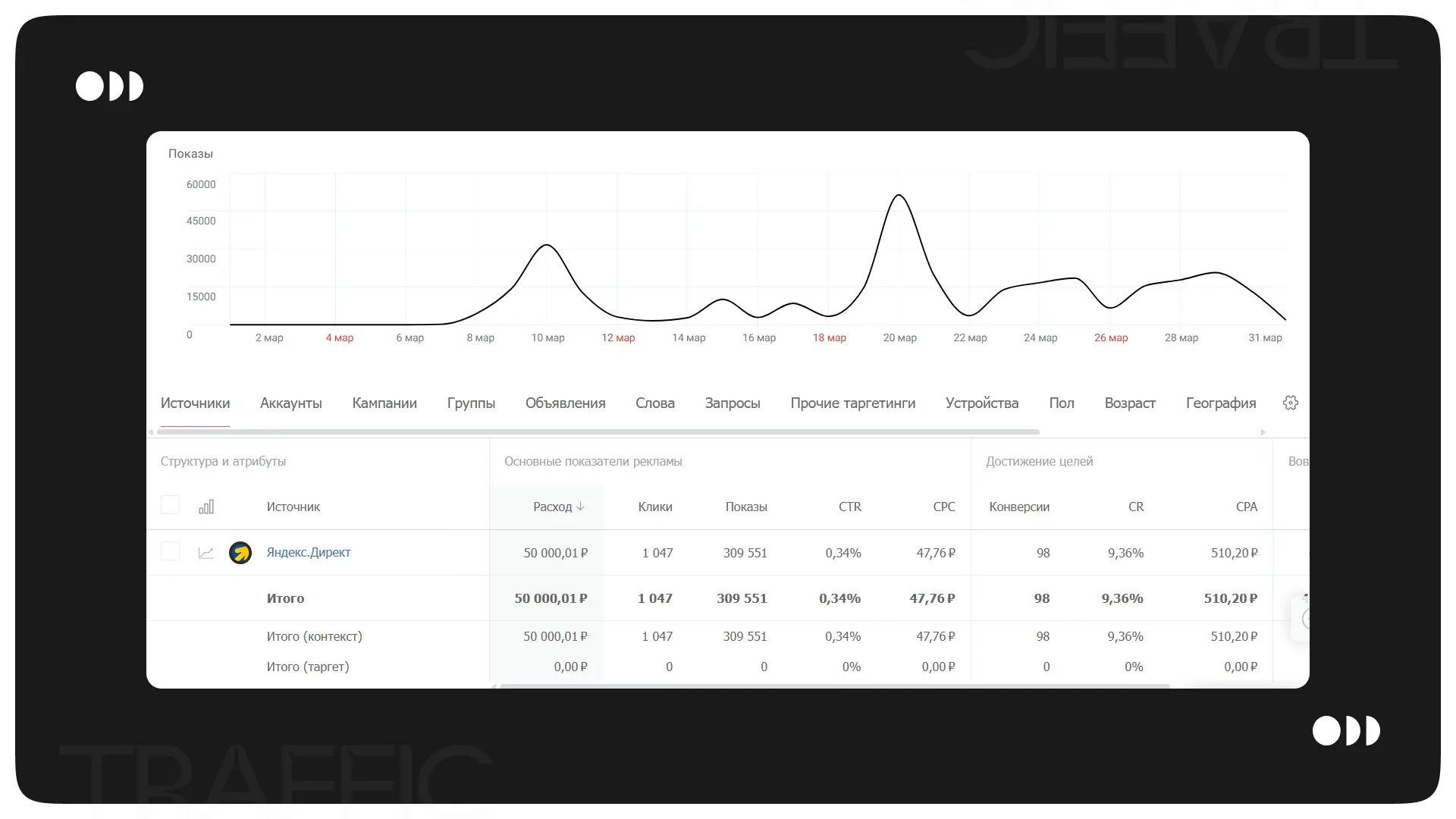Sort by the Конверсии column header
Screen dimensions: 1456x819
pos(1018,507)
